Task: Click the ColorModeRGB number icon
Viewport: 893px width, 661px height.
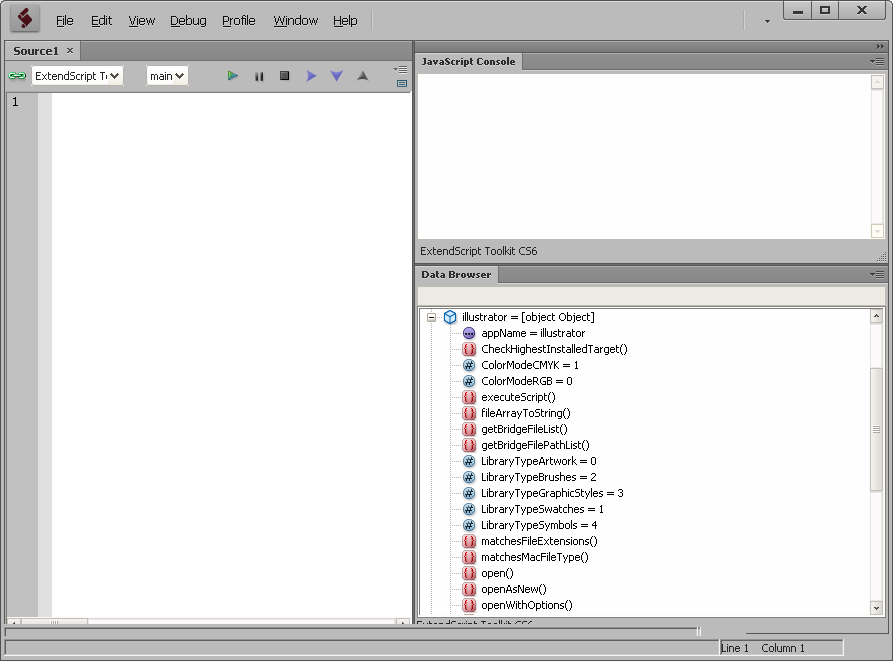Action: [469, 381]
